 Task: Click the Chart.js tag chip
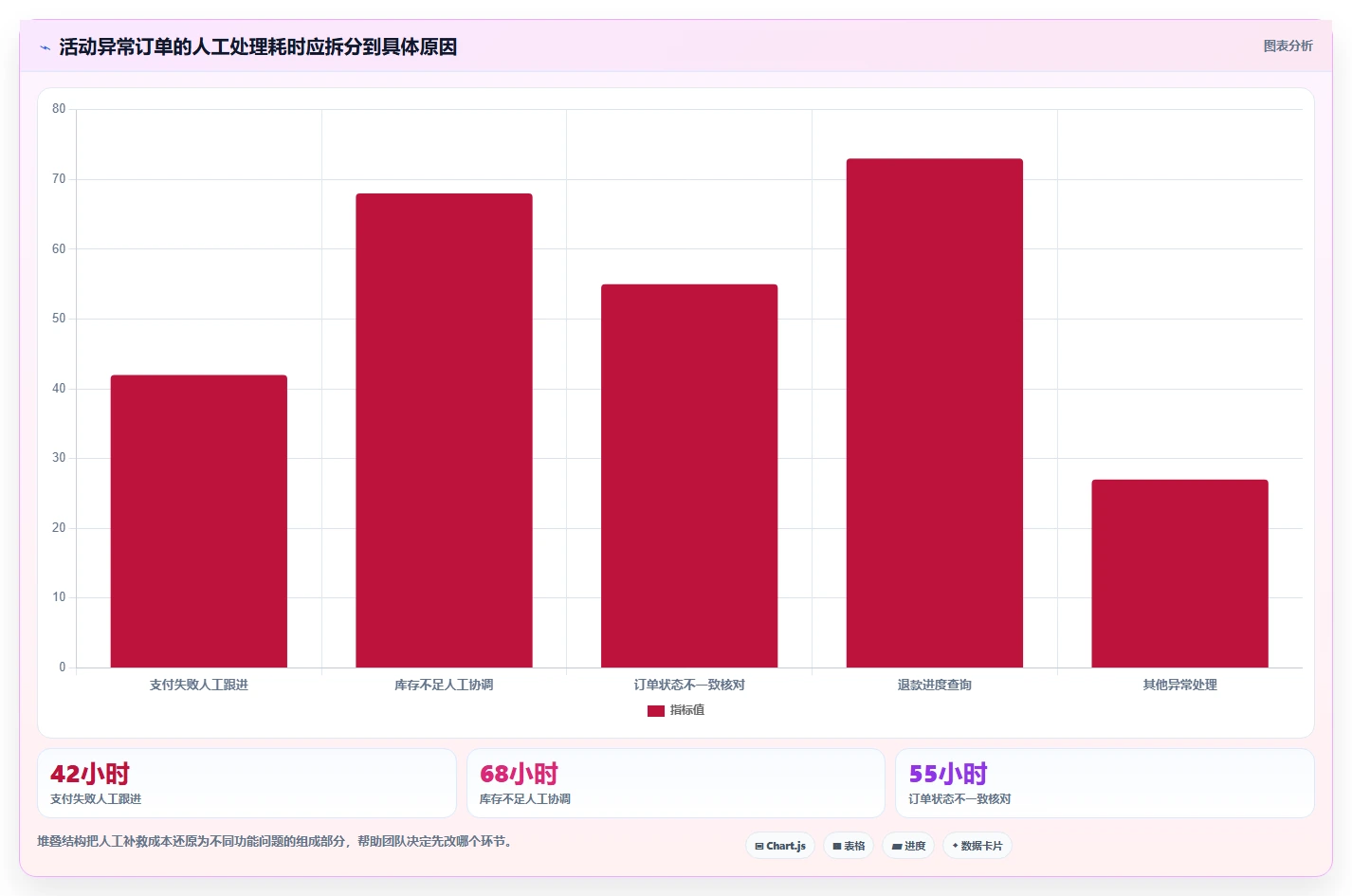pyautogui.click(x=780, y=846)
